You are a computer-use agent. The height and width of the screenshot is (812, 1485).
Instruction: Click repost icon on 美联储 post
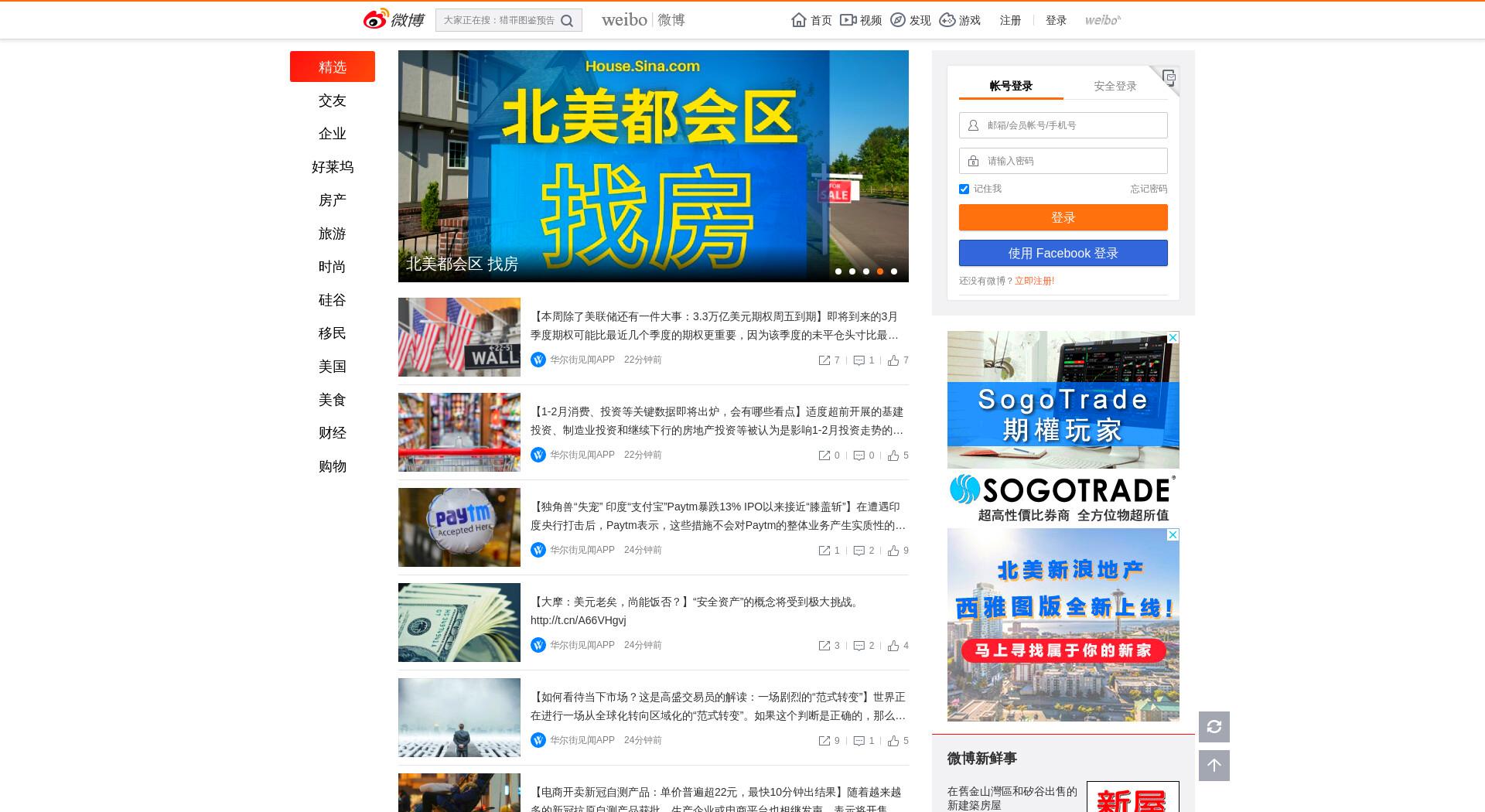(x=824, y=360)
